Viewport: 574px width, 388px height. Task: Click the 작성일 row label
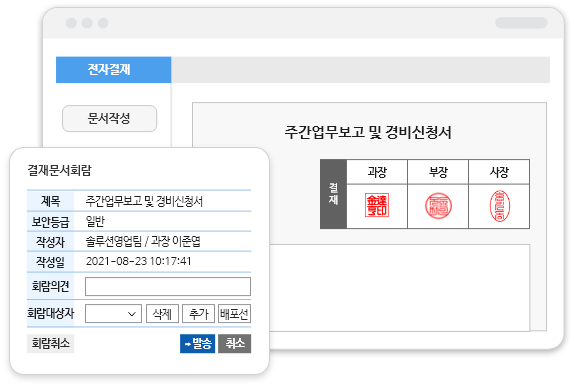(51, 262)
